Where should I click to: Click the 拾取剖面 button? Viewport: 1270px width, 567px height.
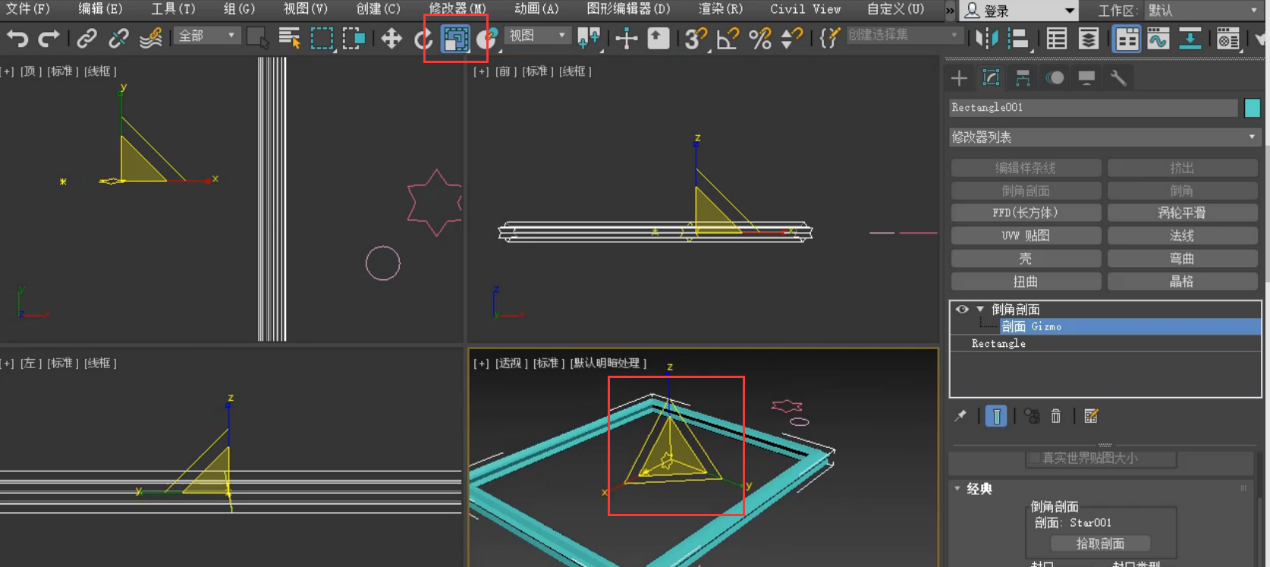coord(1100,544)
